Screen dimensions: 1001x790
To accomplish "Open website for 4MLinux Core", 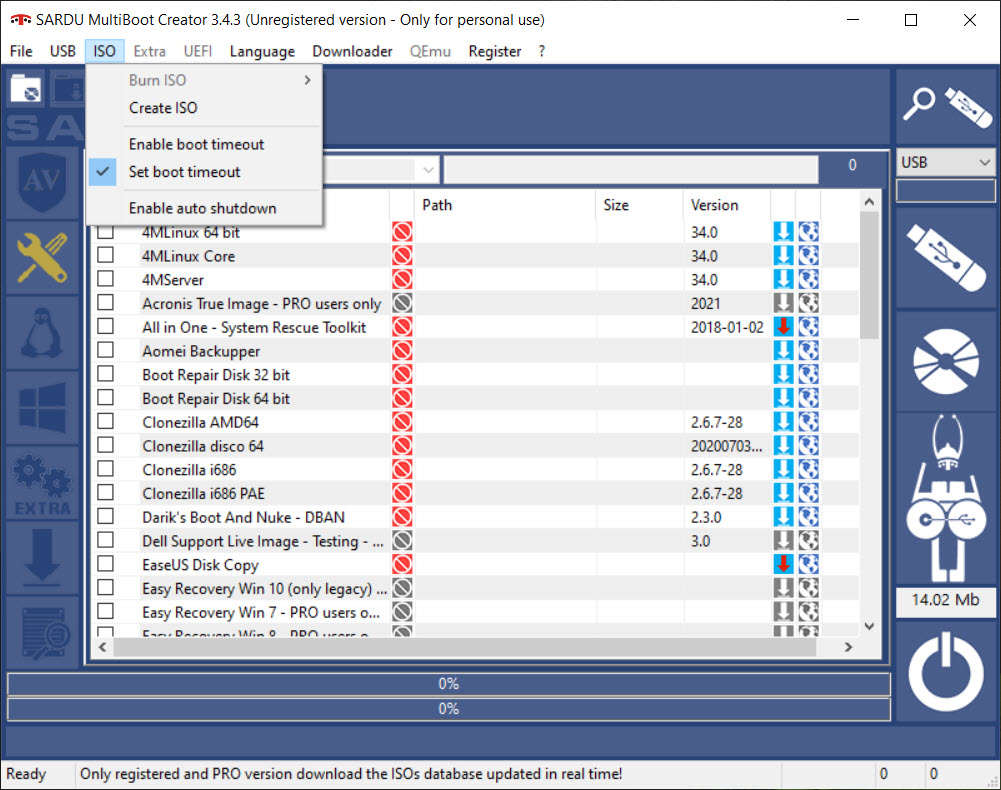I will 808,255.
